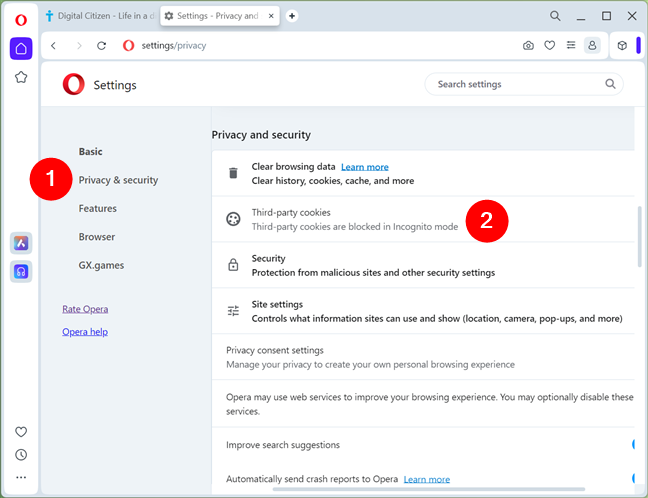The image size is (648, 498).
Task: Open sidebar setup three dots
Action: (x=21, y=477)
